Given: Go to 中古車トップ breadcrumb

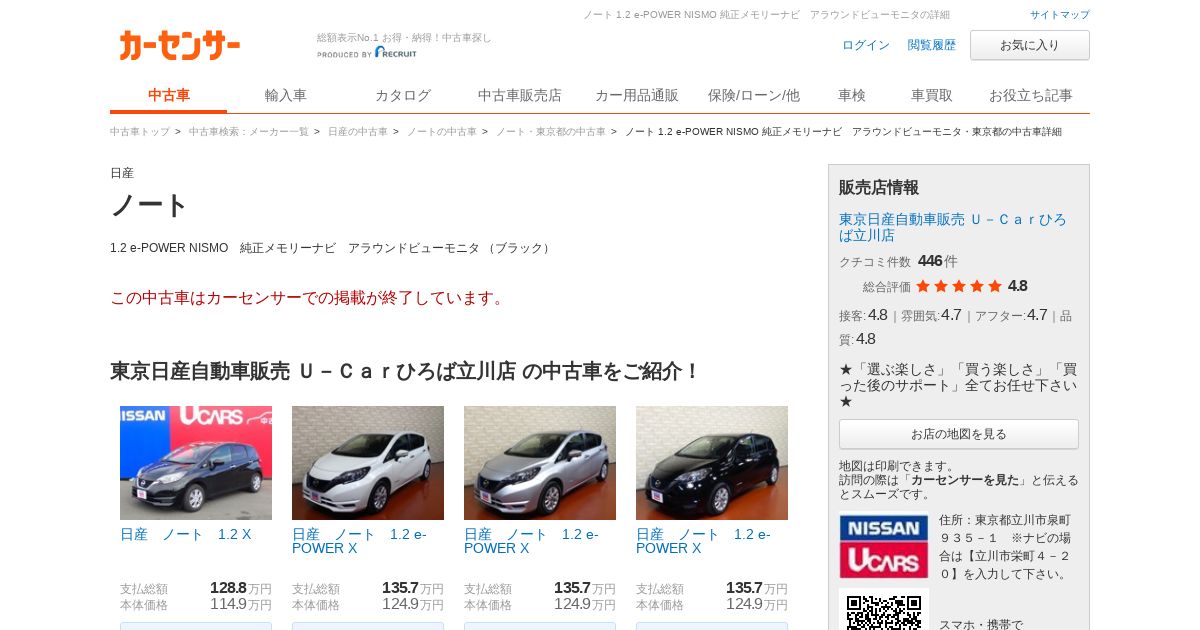Looking at the screenshot, I should (140, 132).
